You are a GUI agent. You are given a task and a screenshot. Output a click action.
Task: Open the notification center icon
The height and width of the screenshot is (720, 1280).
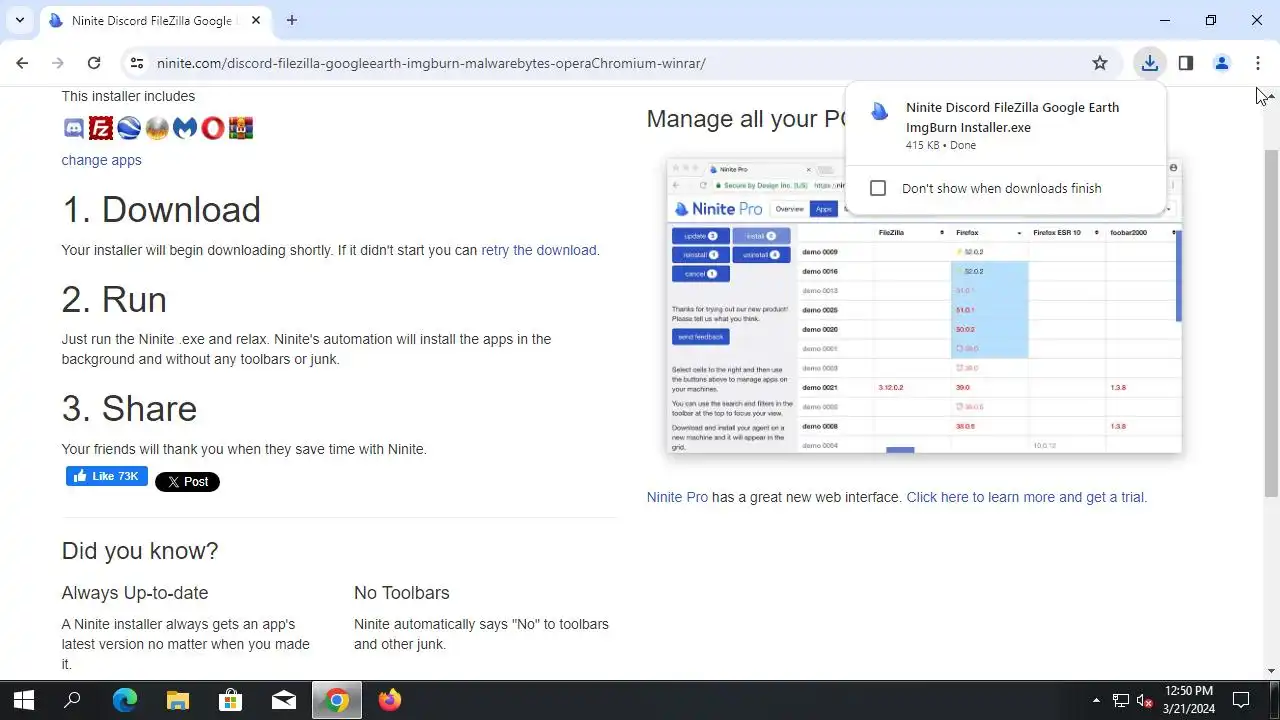coord(1241,700)
